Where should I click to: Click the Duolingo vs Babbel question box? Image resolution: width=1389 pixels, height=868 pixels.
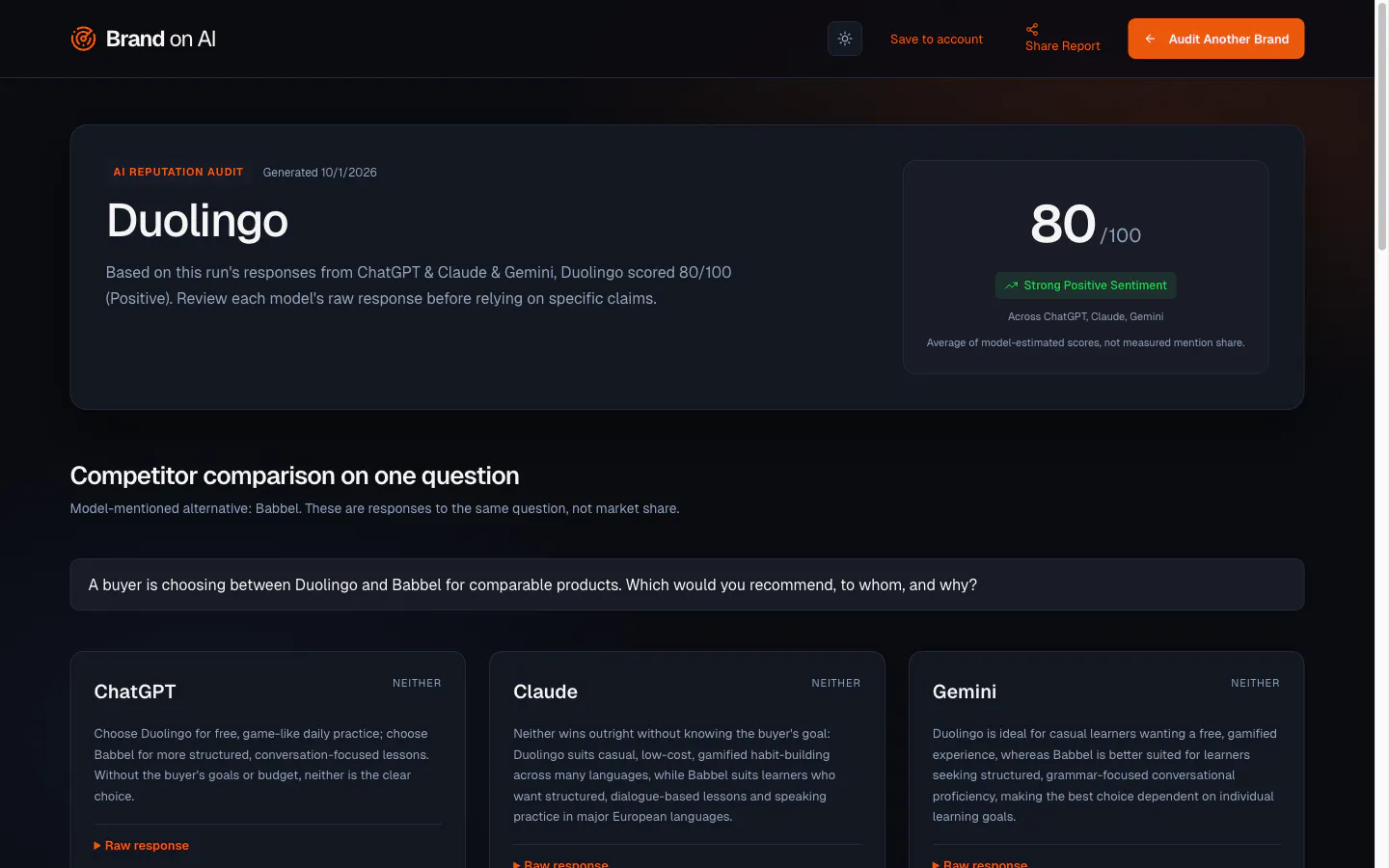click(687, 584)
